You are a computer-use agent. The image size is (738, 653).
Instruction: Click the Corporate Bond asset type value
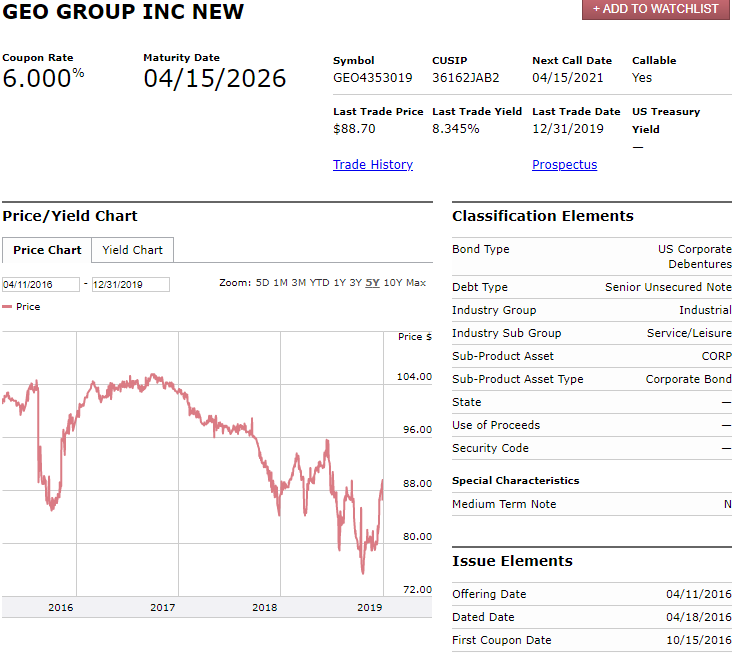689,379
